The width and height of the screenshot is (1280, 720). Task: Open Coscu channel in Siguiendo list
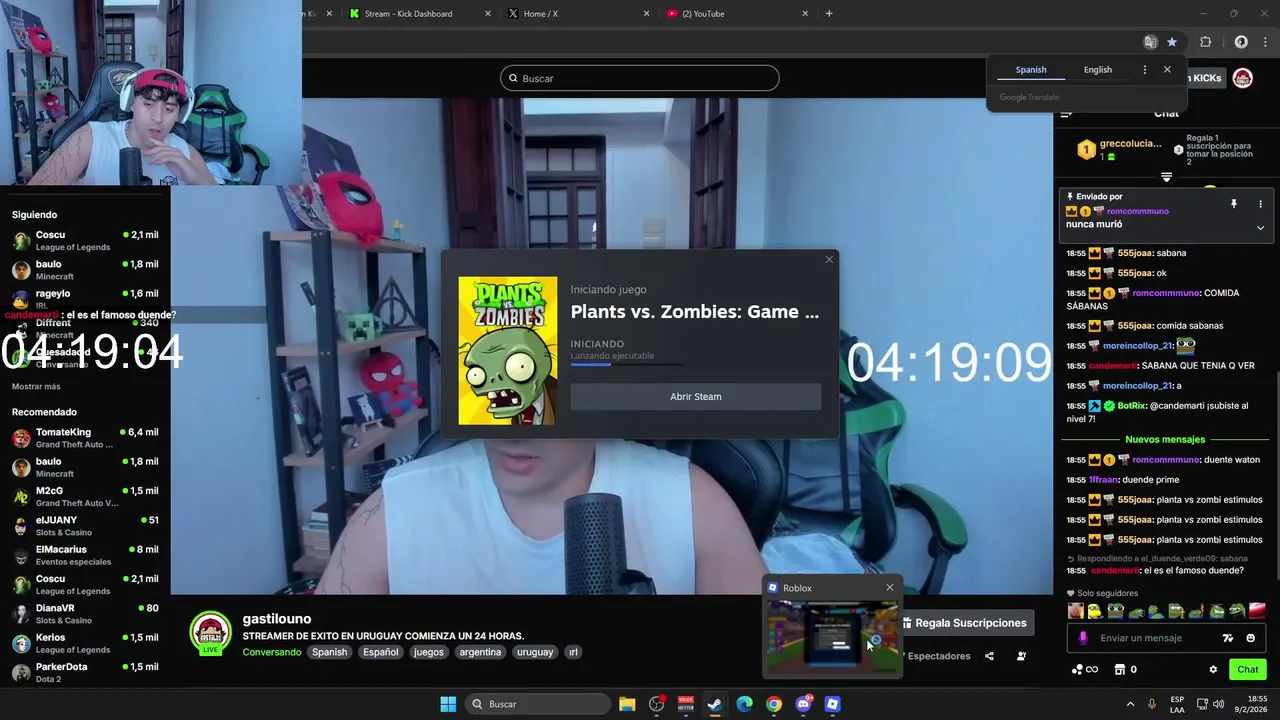coord(85,240)
